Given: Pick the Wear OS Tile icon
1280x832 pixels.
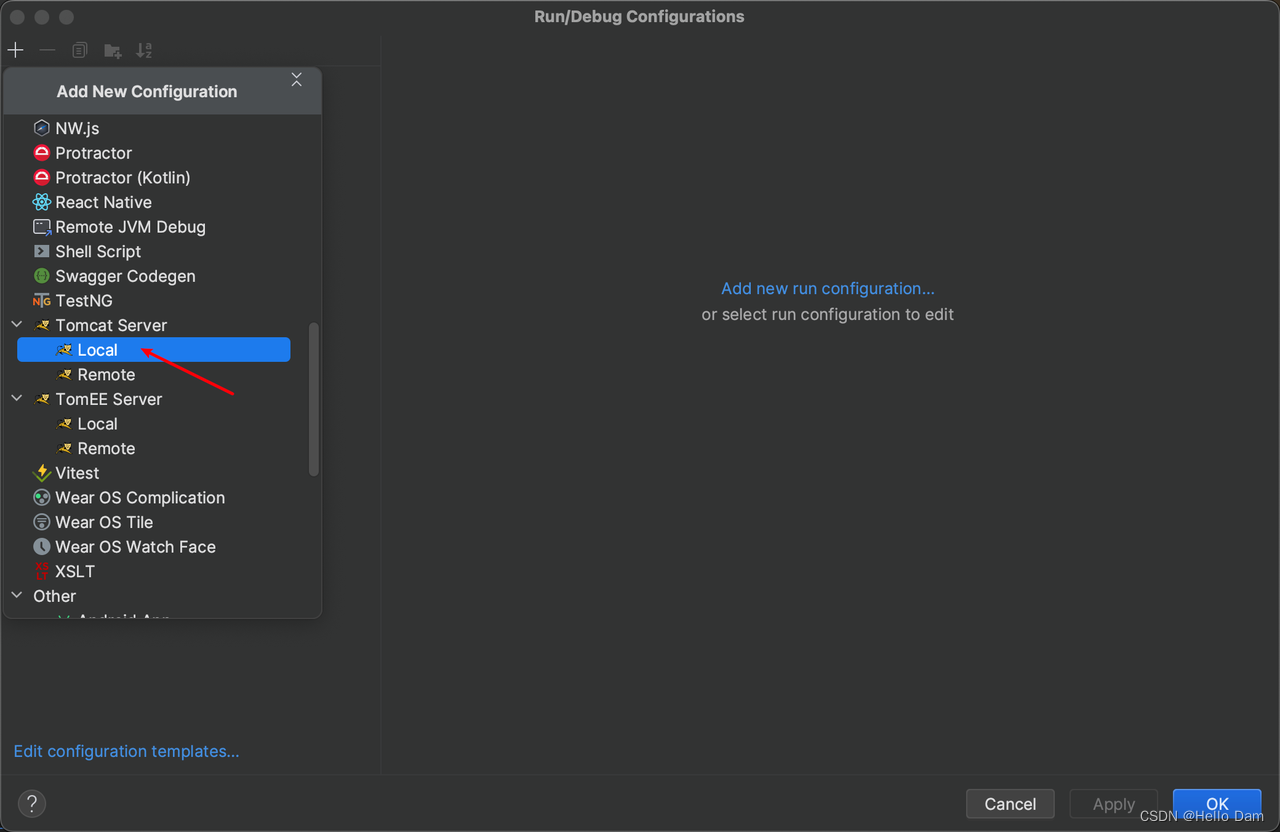Looking at the screenshot, I should (x=41, y=522).
